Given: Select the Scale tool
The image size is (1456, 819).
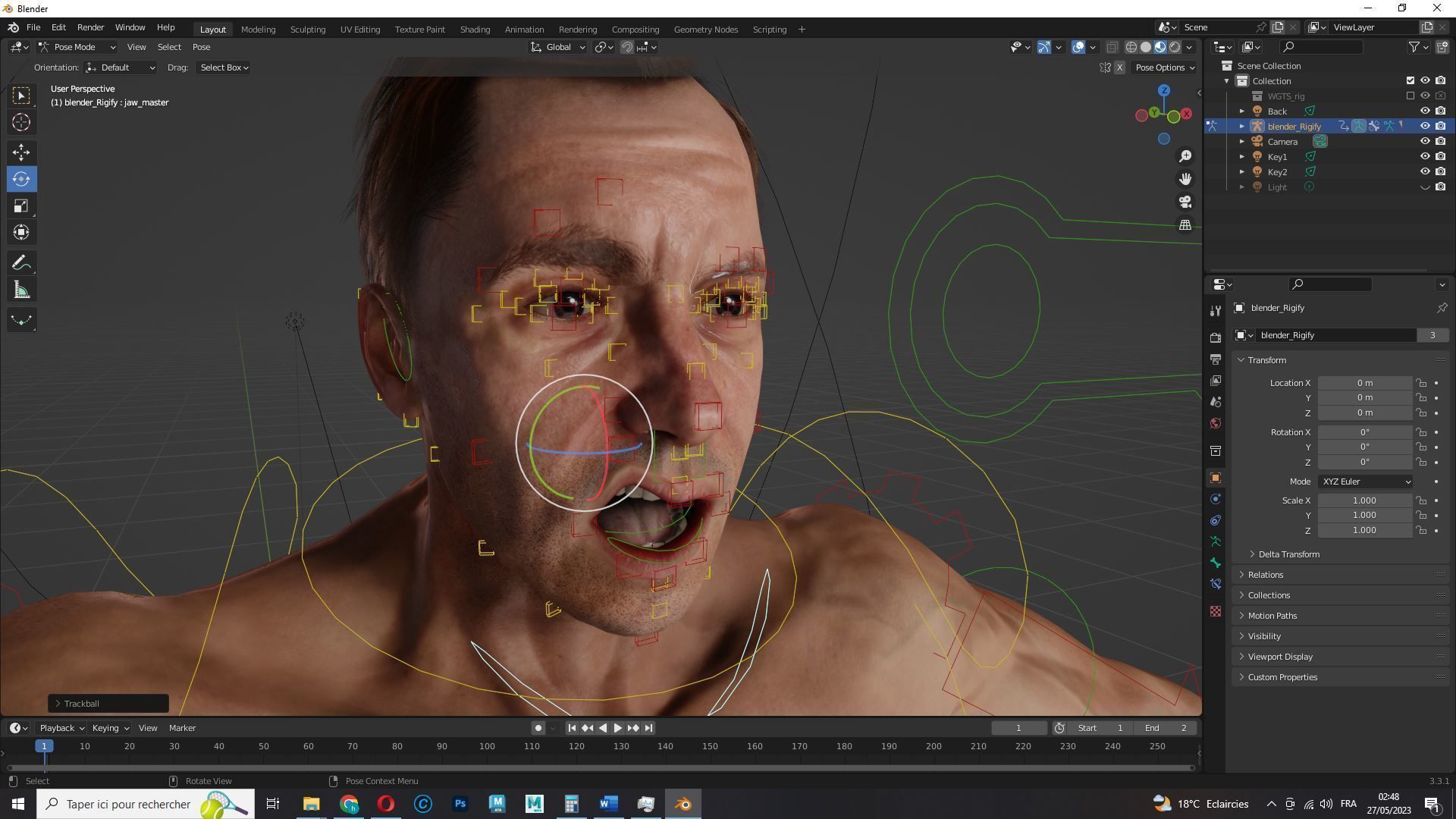Looking at the screenshot, I should coord(21,206).
